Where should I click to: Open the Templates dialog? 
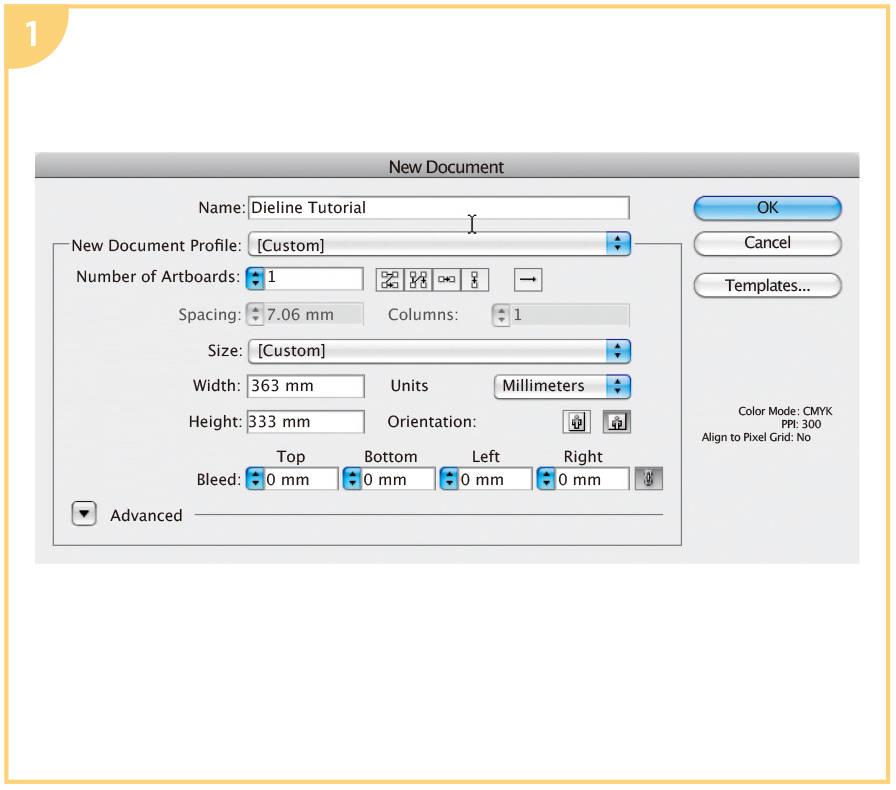pos(767,285)
